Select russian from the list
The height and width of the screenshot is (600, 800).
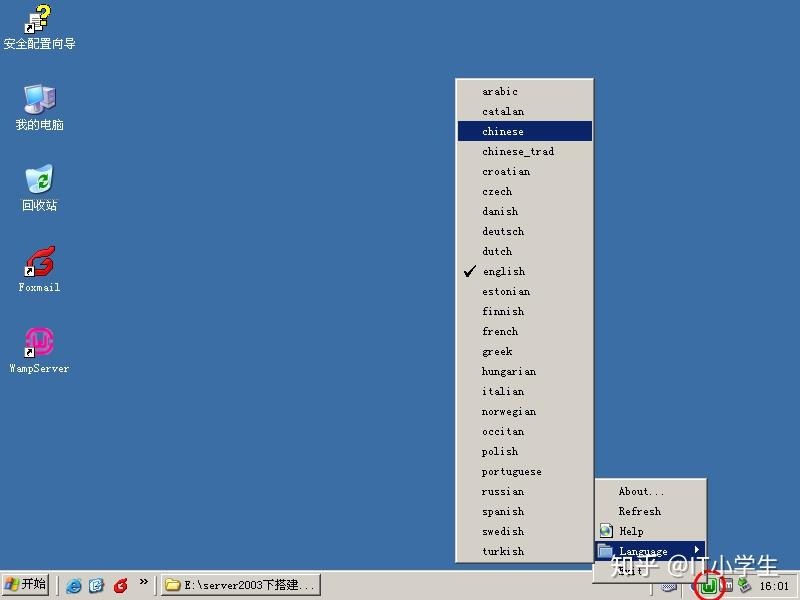click(524, 491)
